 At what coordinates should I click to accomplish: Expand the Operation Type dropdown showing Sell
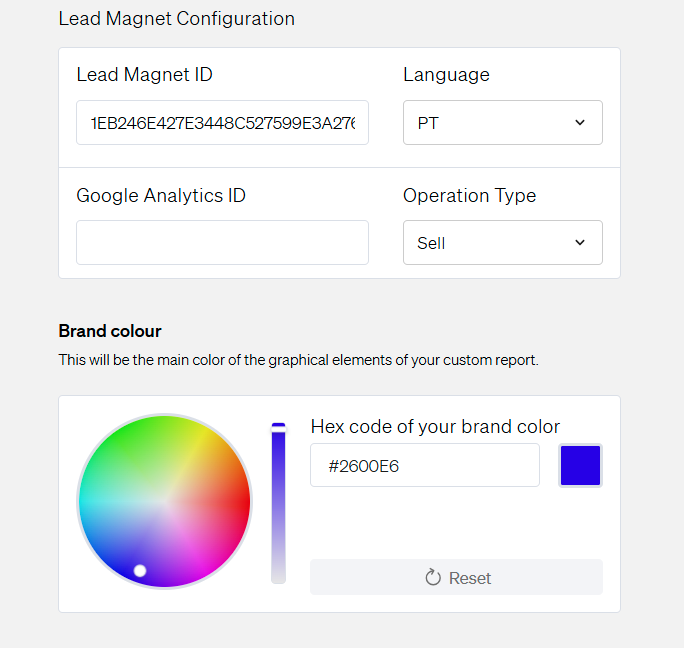coord(502,243)
